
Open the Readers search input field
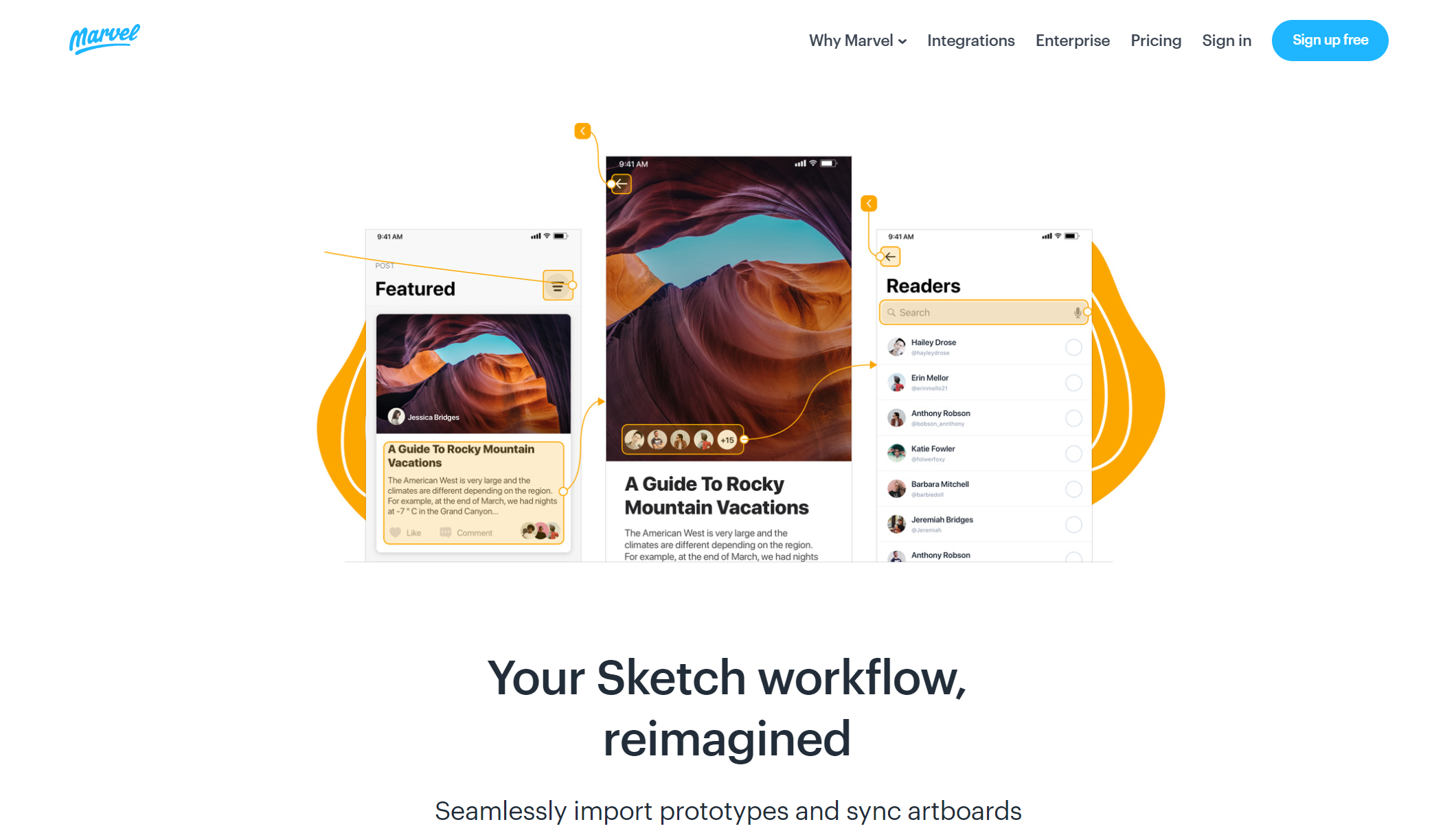tap(982, 311)
